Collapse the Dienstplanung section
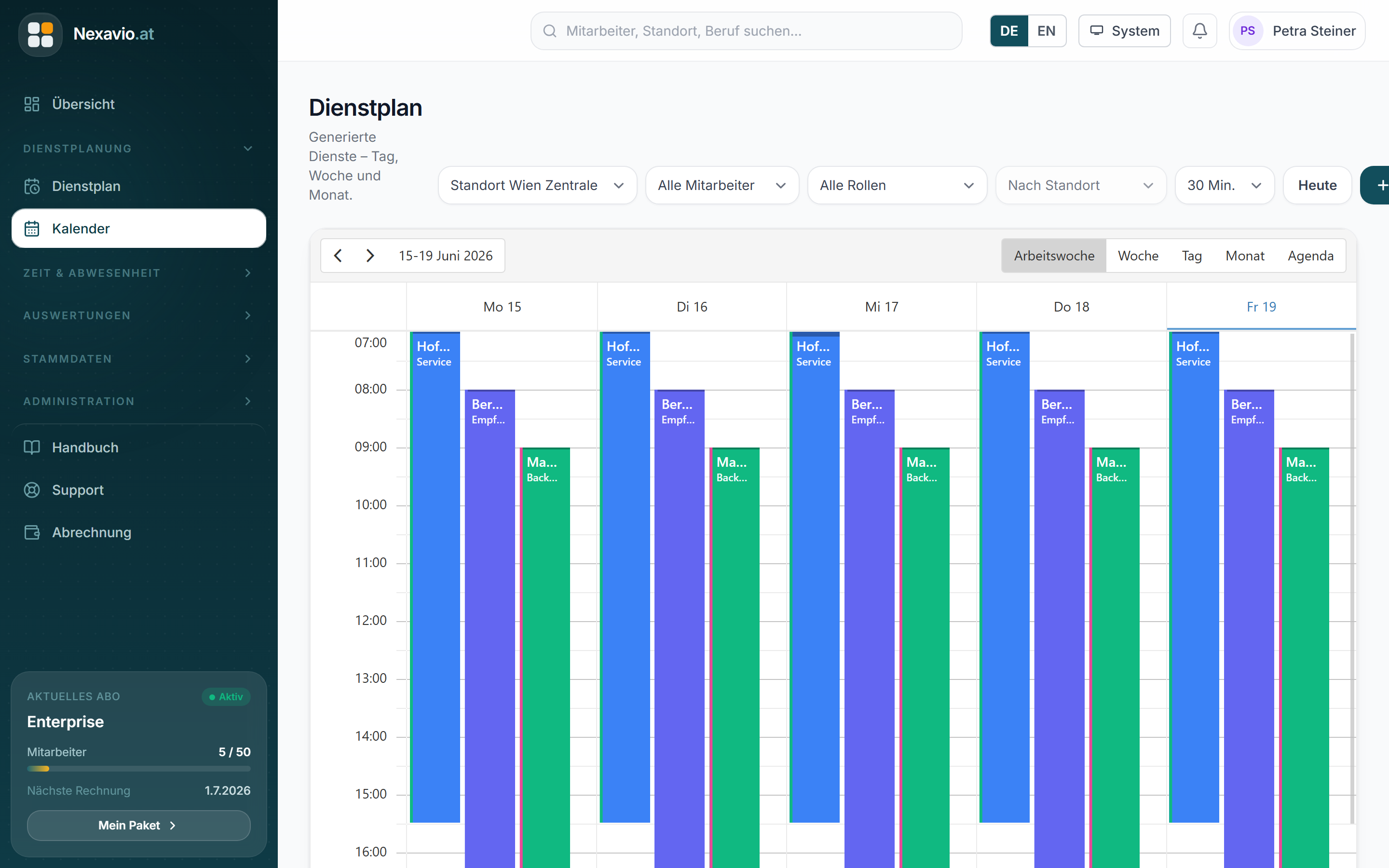 138,149
